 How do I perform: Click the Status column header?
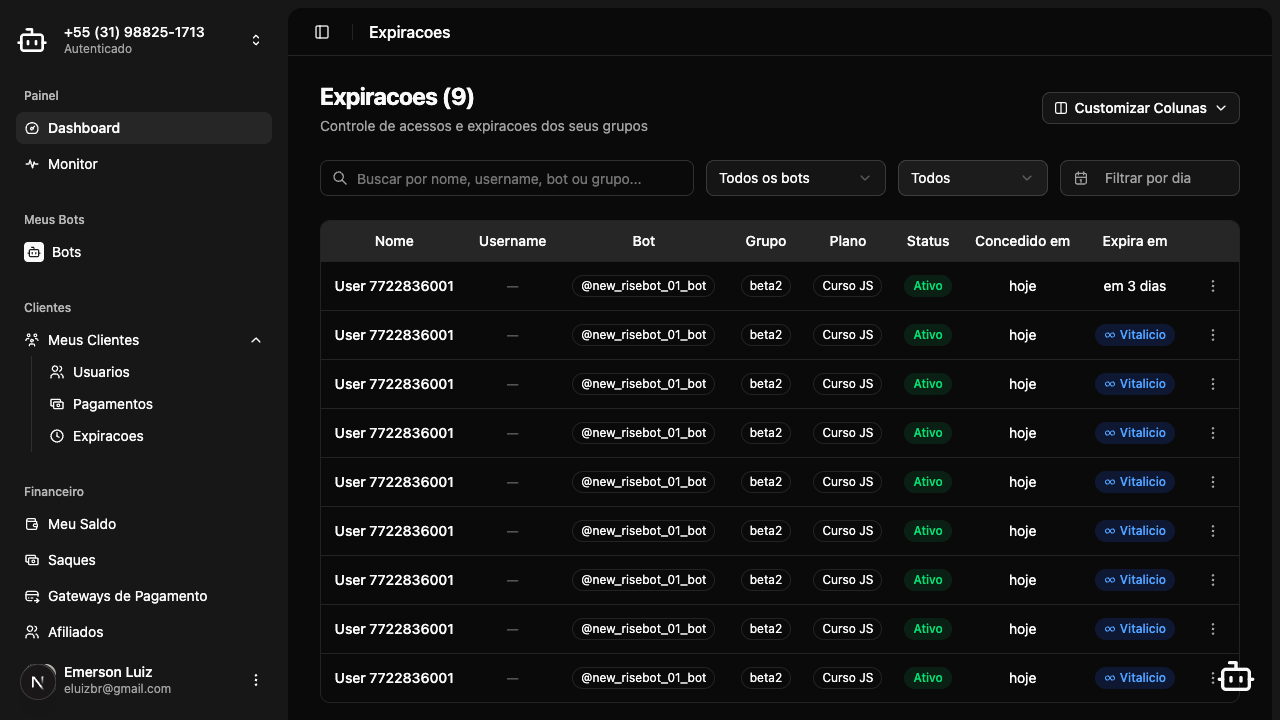[928, 241]
